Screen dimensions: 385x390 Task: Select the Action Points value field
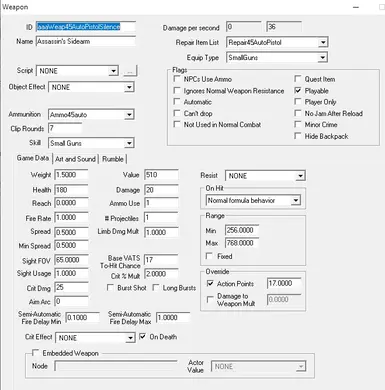284,283
